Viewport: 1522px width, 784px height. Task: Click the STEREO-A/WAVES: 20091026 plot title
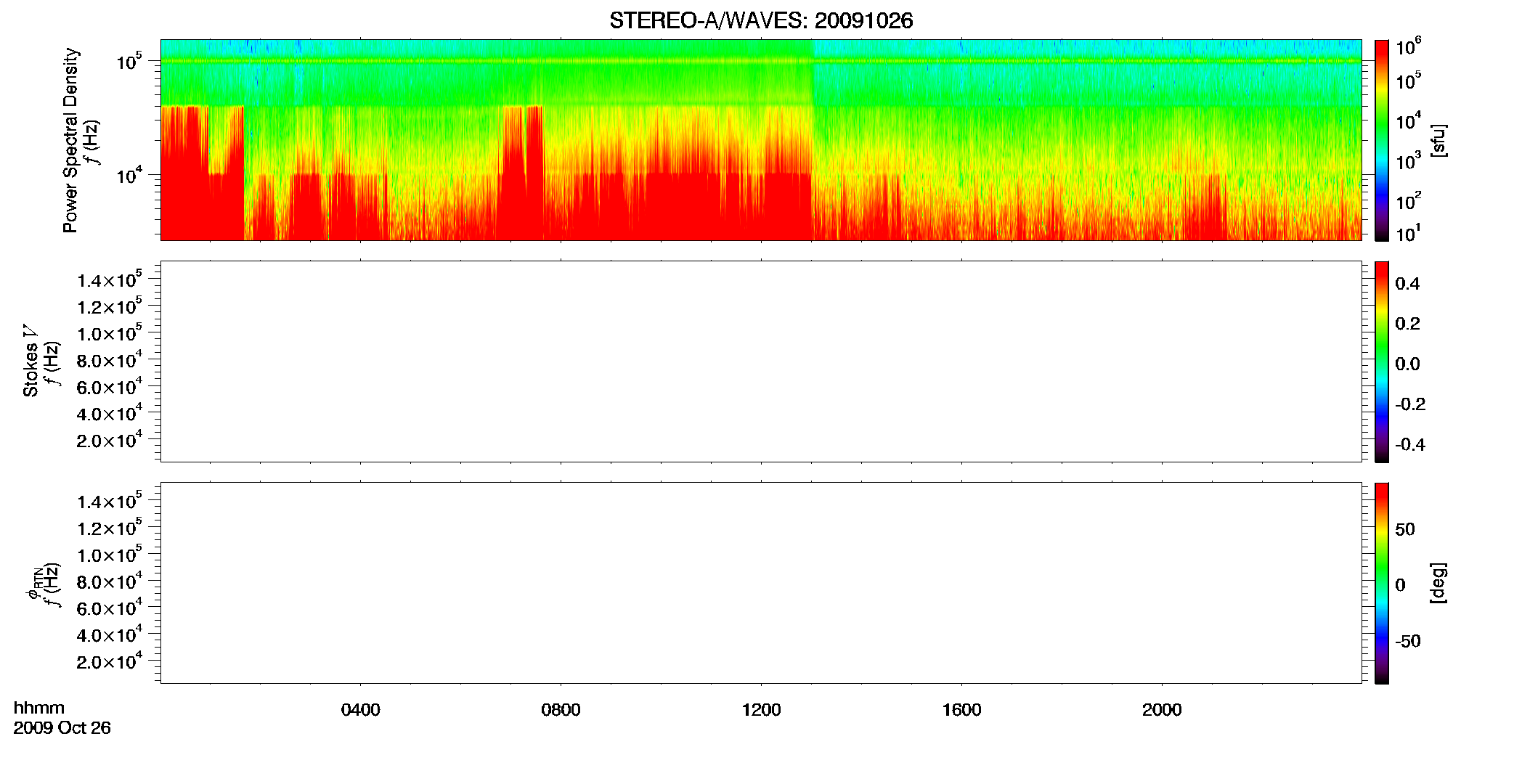pyautogui.click(x=761, y=20)
